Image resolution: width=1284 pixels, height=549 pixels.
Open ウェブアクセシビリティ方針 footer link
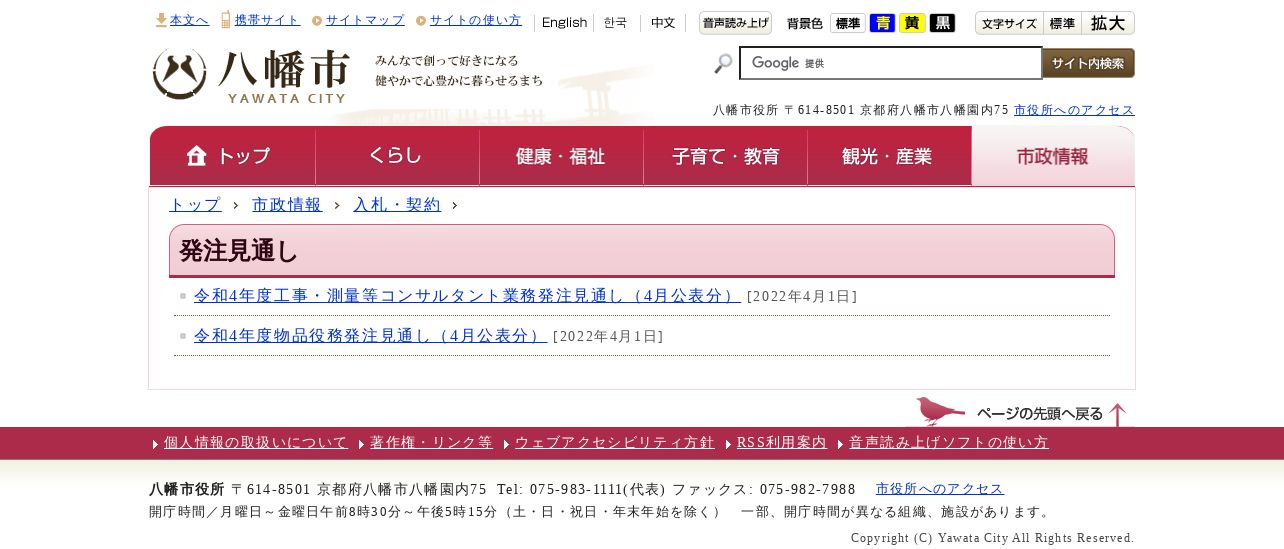coord(615,443)
